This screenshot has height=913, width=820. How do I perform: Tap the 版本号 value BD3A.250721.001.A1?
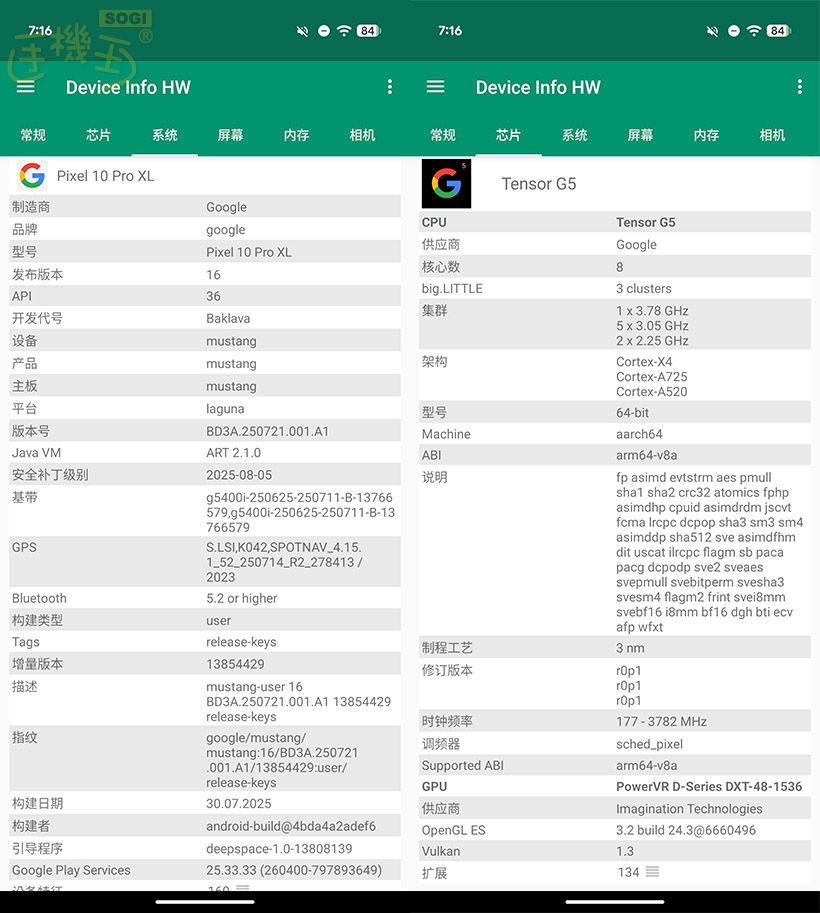pyautogui.click(x=267, y=431)
